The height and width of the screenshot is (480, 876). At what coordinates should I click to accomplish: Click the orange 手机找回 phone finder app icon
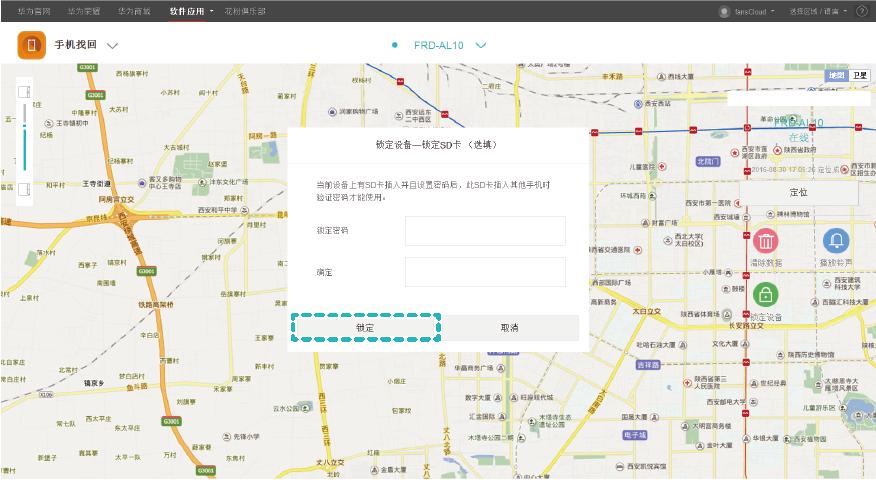pos(31,45)
